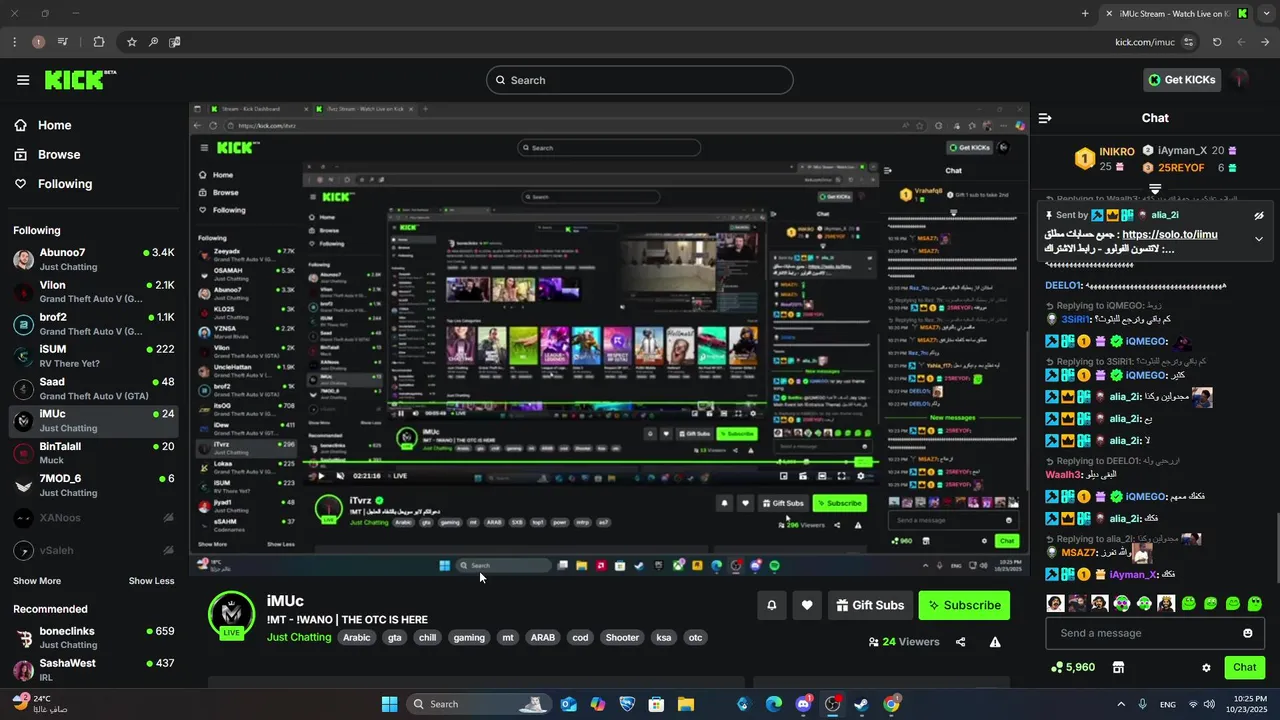Open the browser profile avatar in the toolbar
1280x720 pixels.
point(39,42)
